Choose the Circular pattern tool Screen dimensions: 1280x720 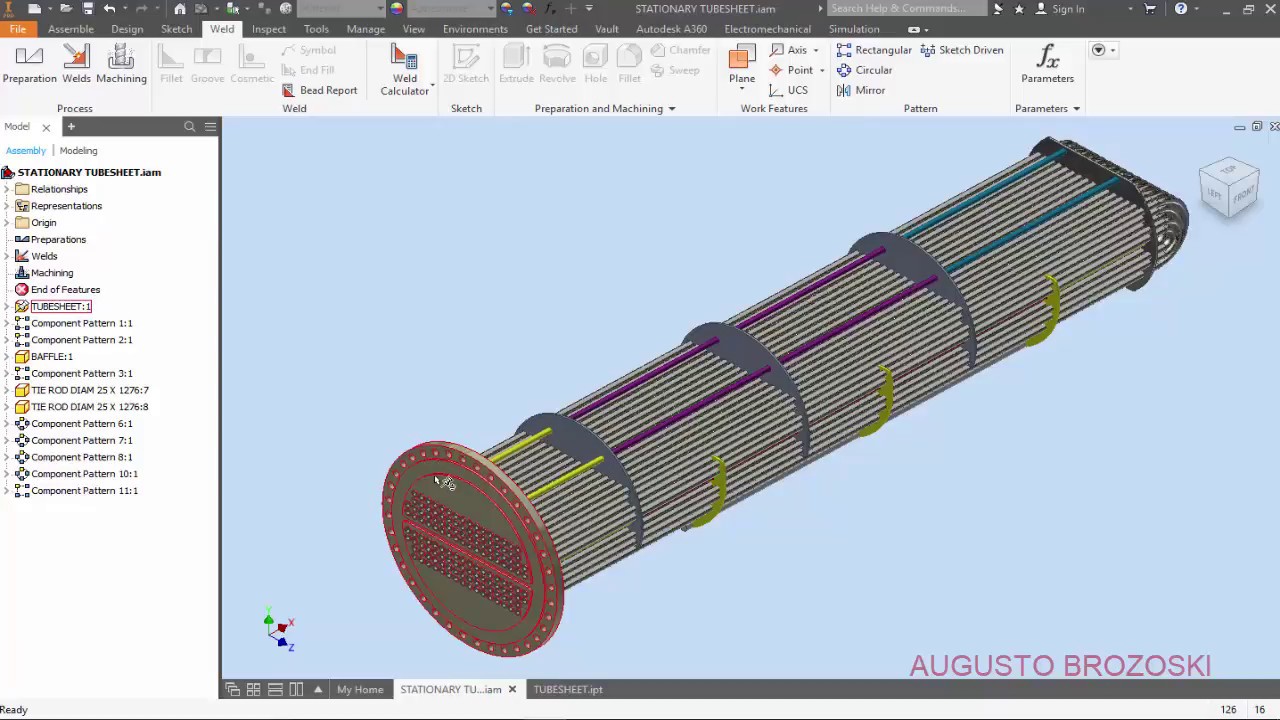[864, 70]
